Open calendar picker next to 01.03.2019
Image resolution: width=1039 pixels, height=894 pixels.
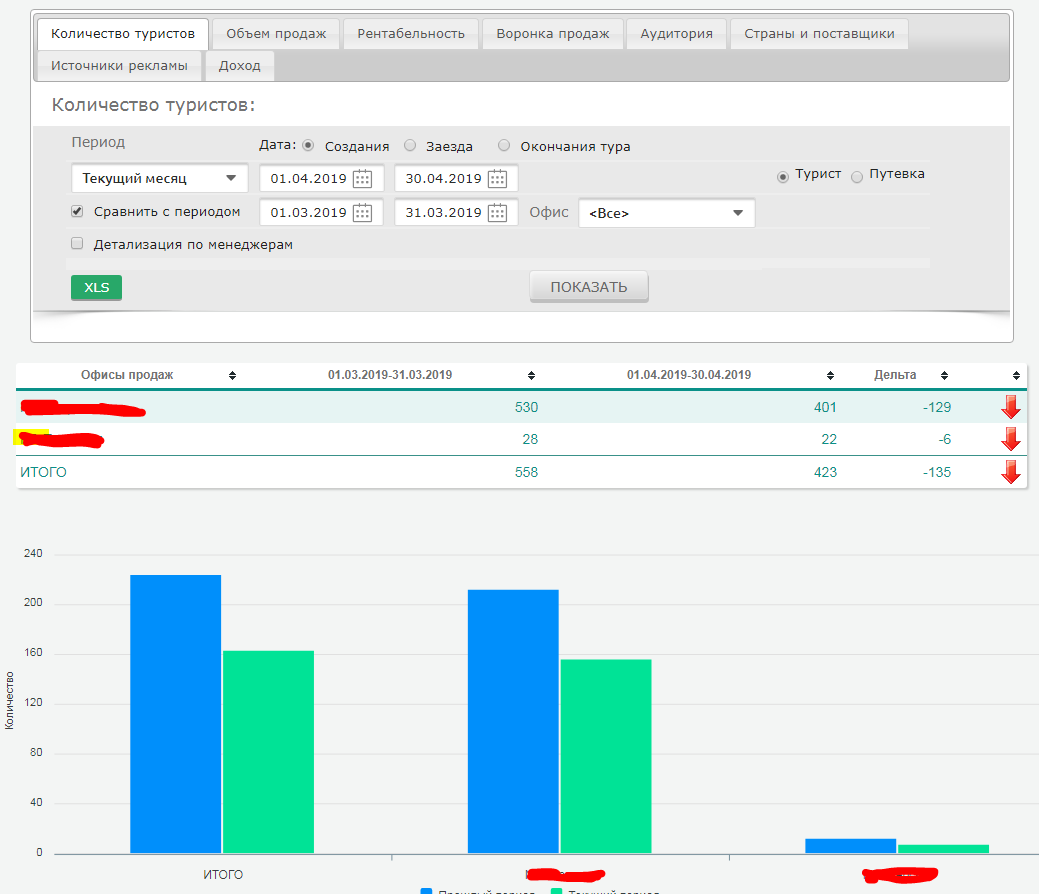coord(362,213)
